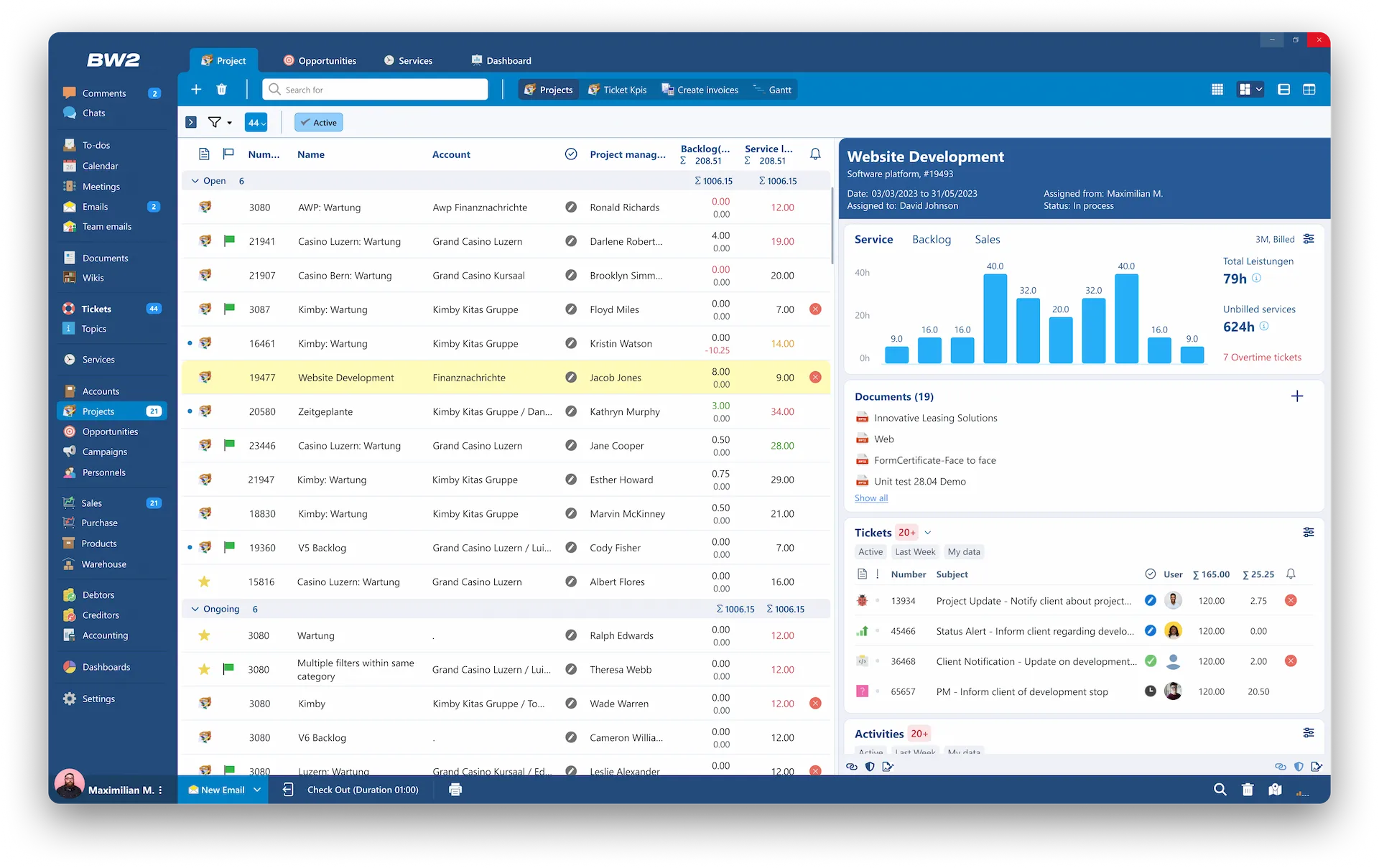Switch to Gantt view
Viewport: 1379px width, 868px height.
[x=772, y=89]
